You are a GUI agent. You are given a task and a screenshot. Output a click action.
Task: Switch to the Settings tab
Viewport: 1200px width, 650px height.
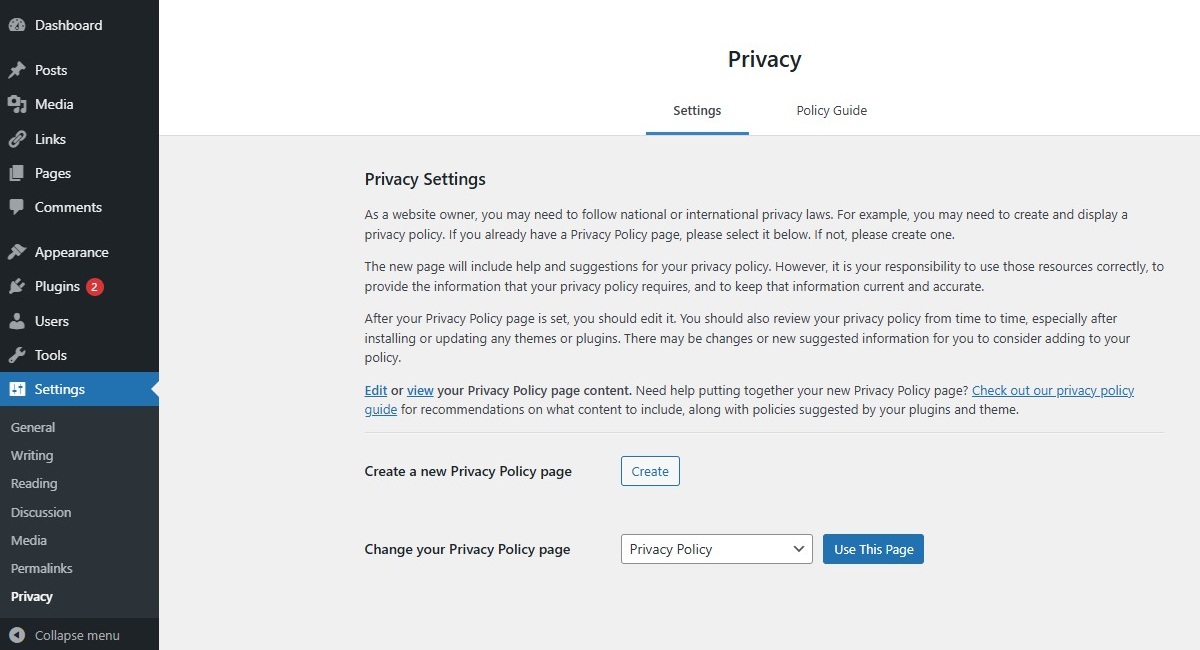point(697,111)
